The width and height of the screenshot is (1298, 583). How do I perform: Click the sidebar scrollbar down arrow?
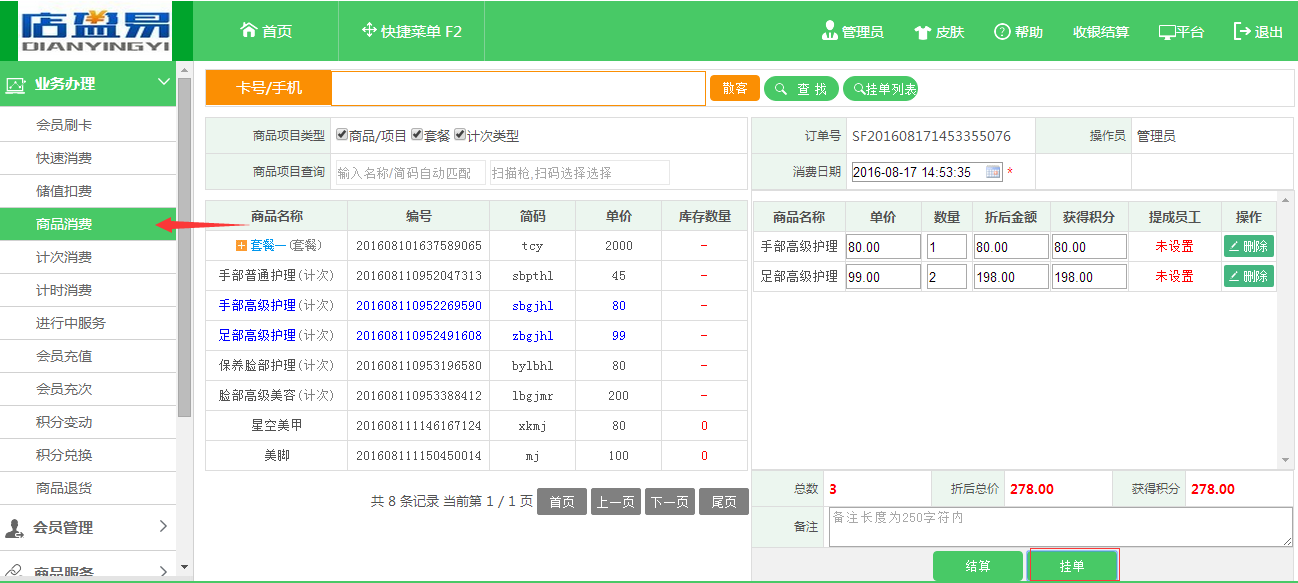[x=184, y=569]
